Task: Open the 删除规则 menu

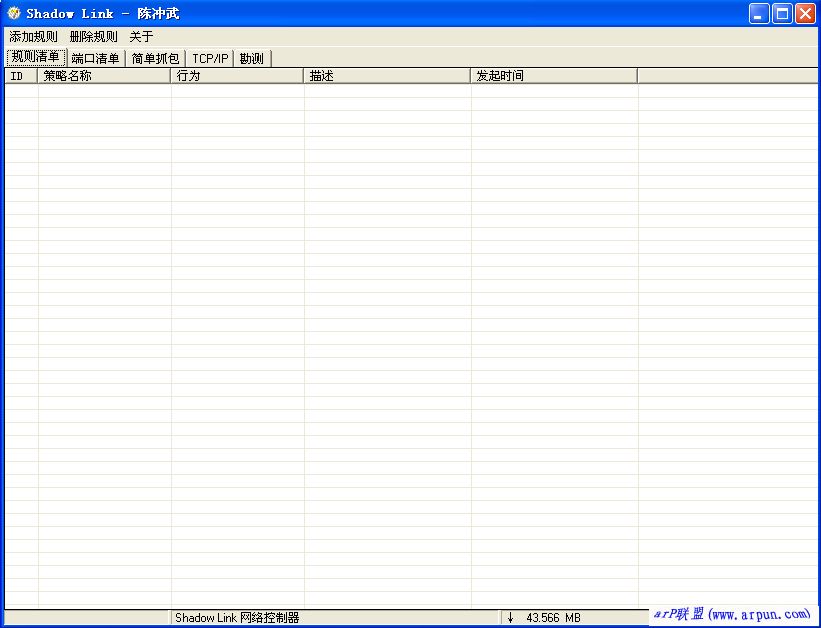Action: tap(93, 36)
